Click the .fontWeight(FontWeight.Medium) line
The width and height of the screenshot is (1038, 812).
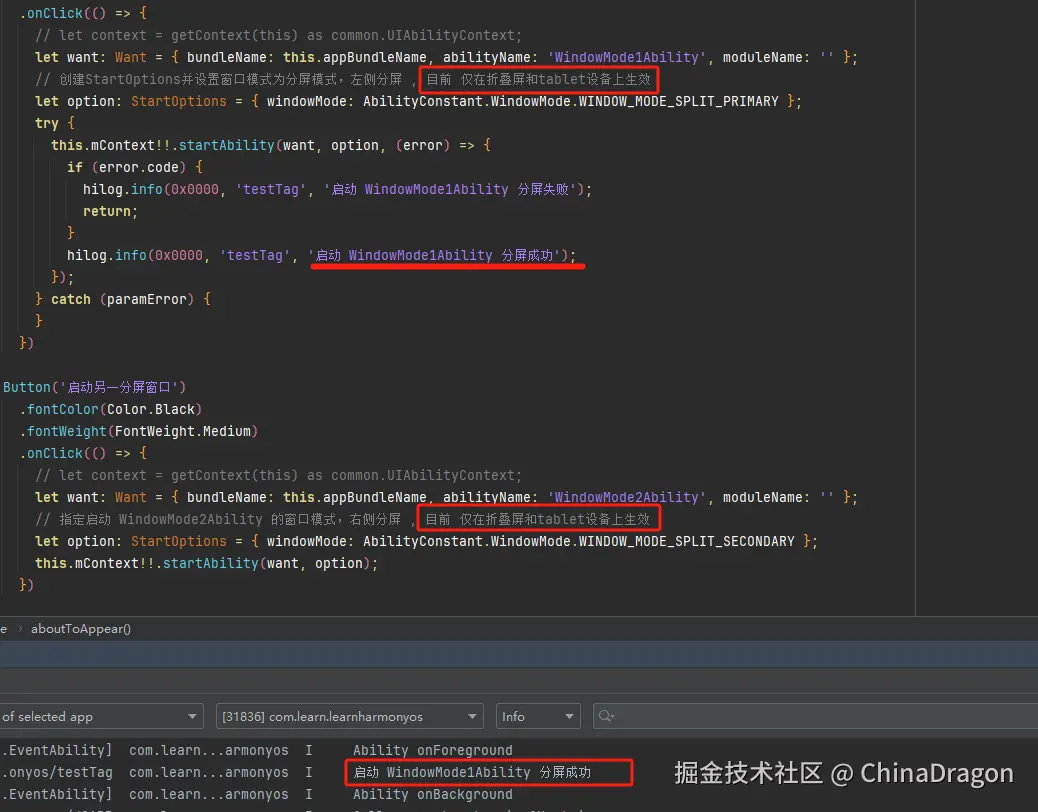(138, 431)
